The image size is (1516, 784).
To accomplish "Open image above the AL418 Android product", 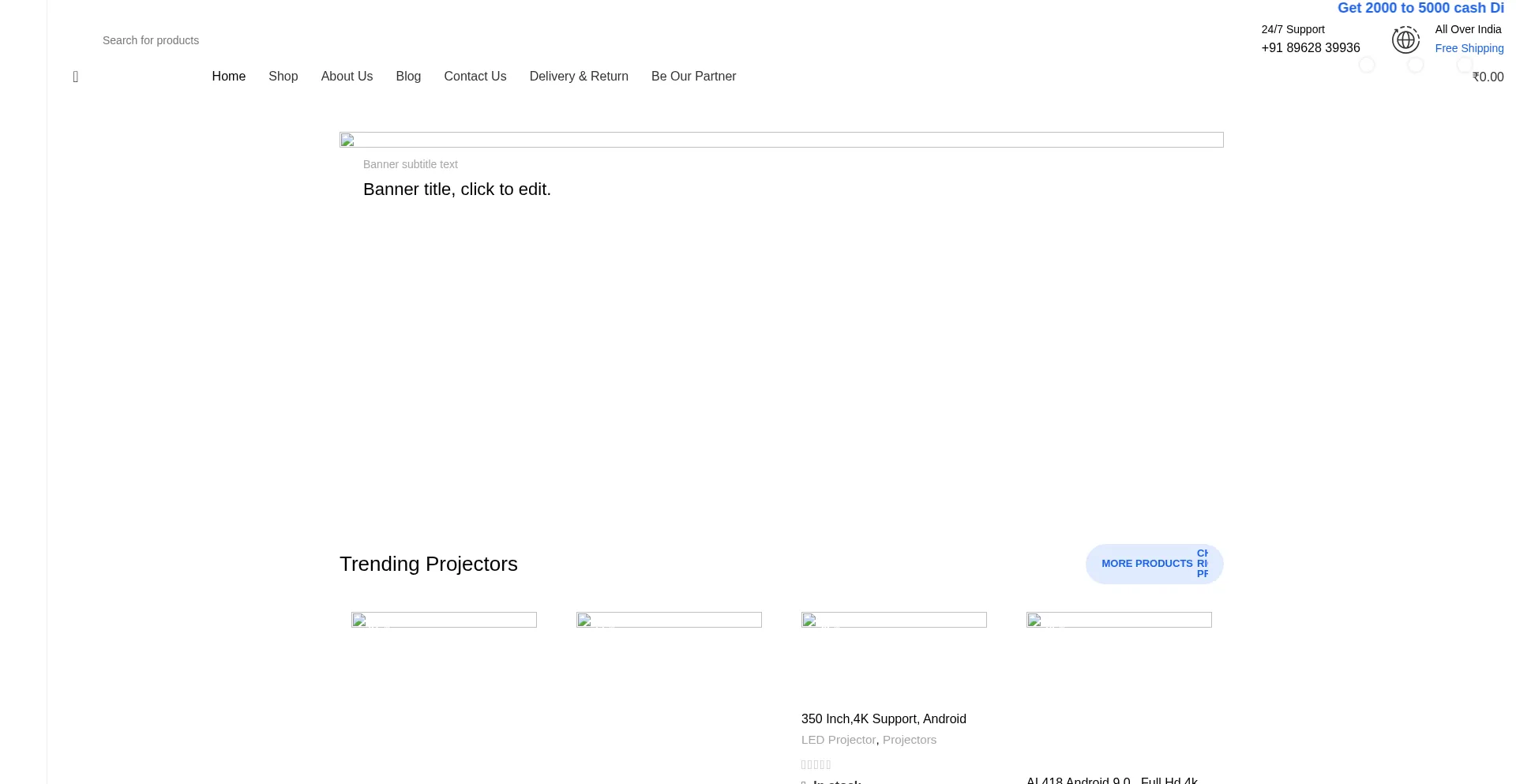I will click(x=1119, y=620).
